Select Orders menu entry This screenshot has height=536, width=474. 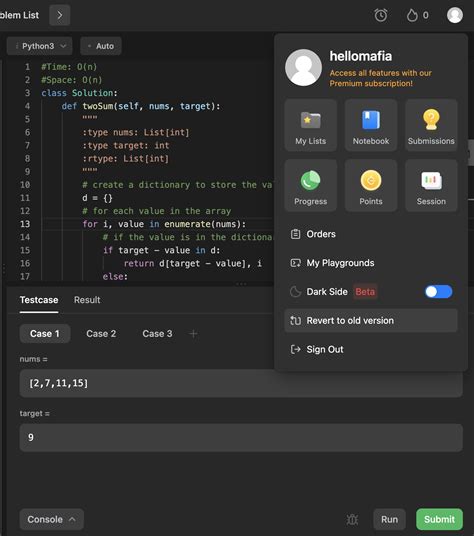tap(371, 234)
